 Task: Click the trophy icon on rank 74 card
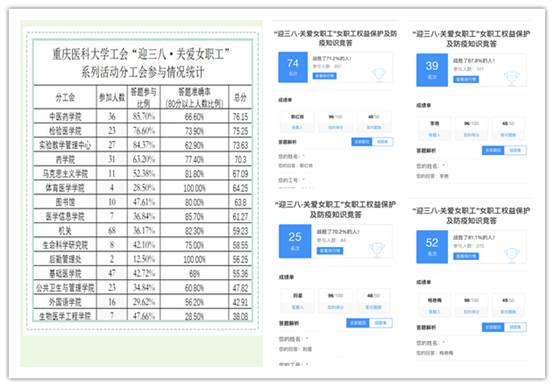pos(379,75)
